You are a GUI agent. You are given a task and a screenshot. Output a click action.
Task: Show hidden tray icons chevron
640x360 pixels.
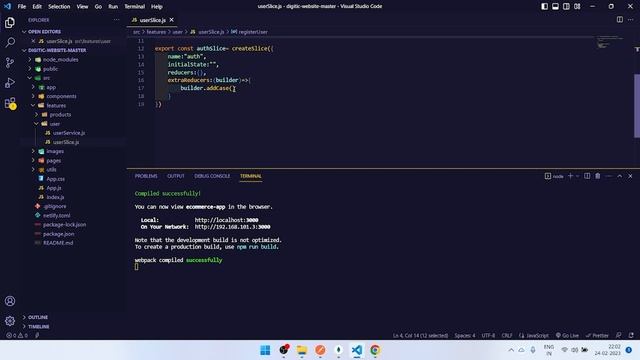tap(511, 350)
